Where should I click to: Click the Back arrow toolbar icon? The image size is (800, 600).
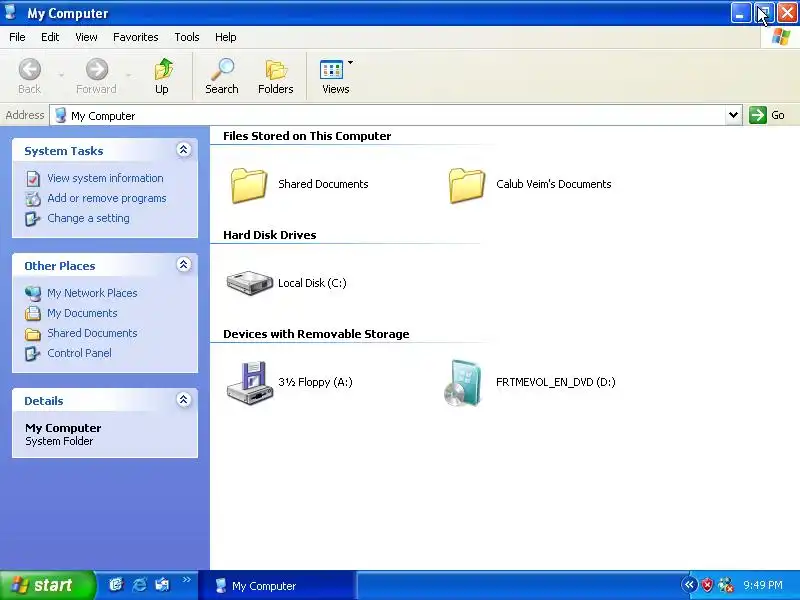[30, 69]
